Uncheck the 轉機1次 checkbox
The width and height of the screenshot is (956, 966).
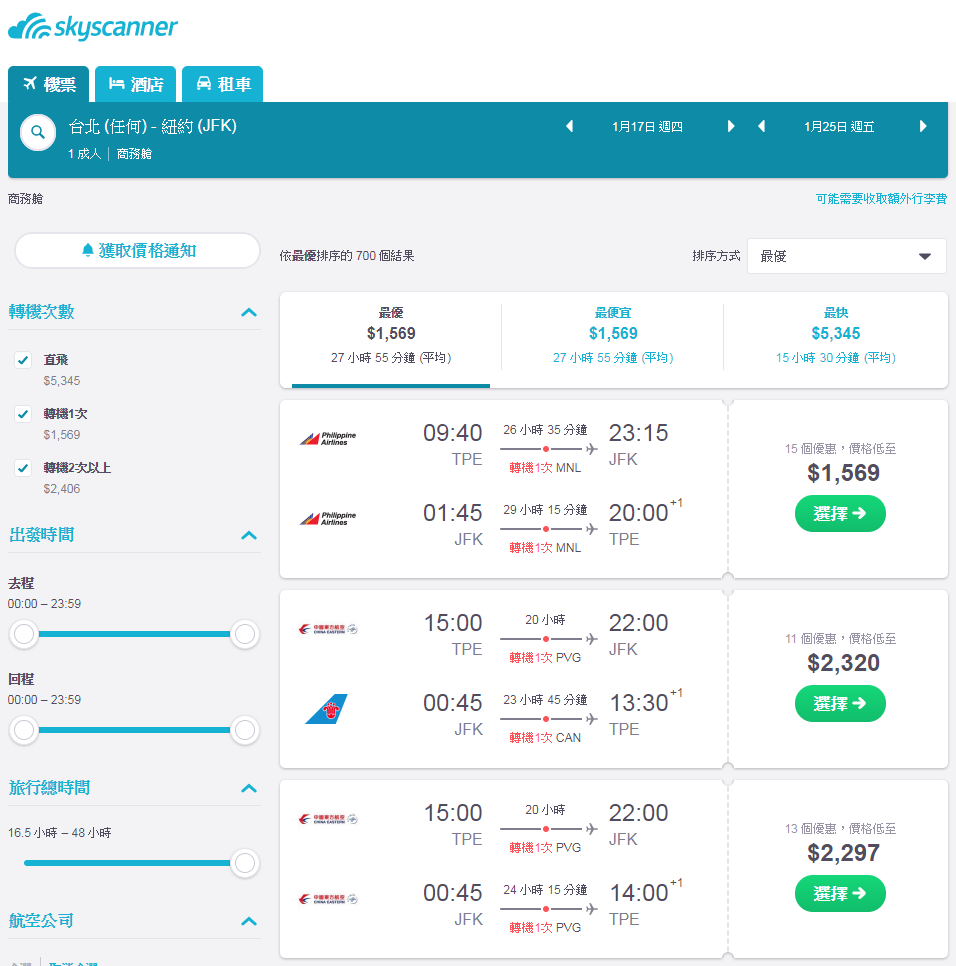(x=23, y=414)
